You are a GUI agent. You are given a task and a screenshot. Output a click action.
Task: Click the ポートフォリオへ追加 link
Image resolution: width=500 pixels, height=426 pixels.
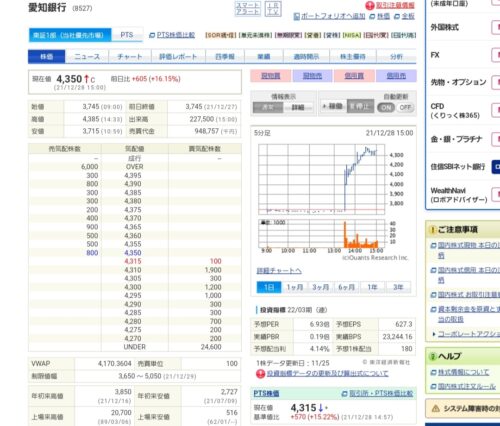[x=333, y=16]
